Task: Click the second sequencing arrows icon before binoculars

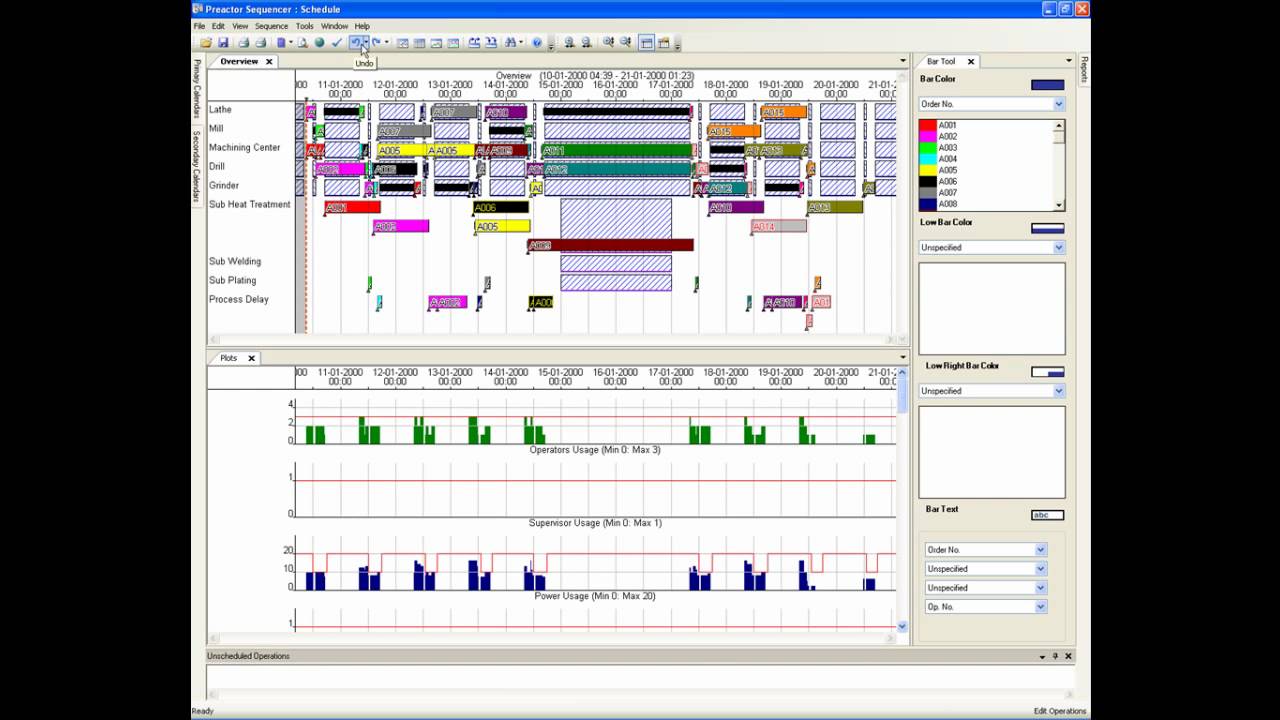Action: point(491,43)
